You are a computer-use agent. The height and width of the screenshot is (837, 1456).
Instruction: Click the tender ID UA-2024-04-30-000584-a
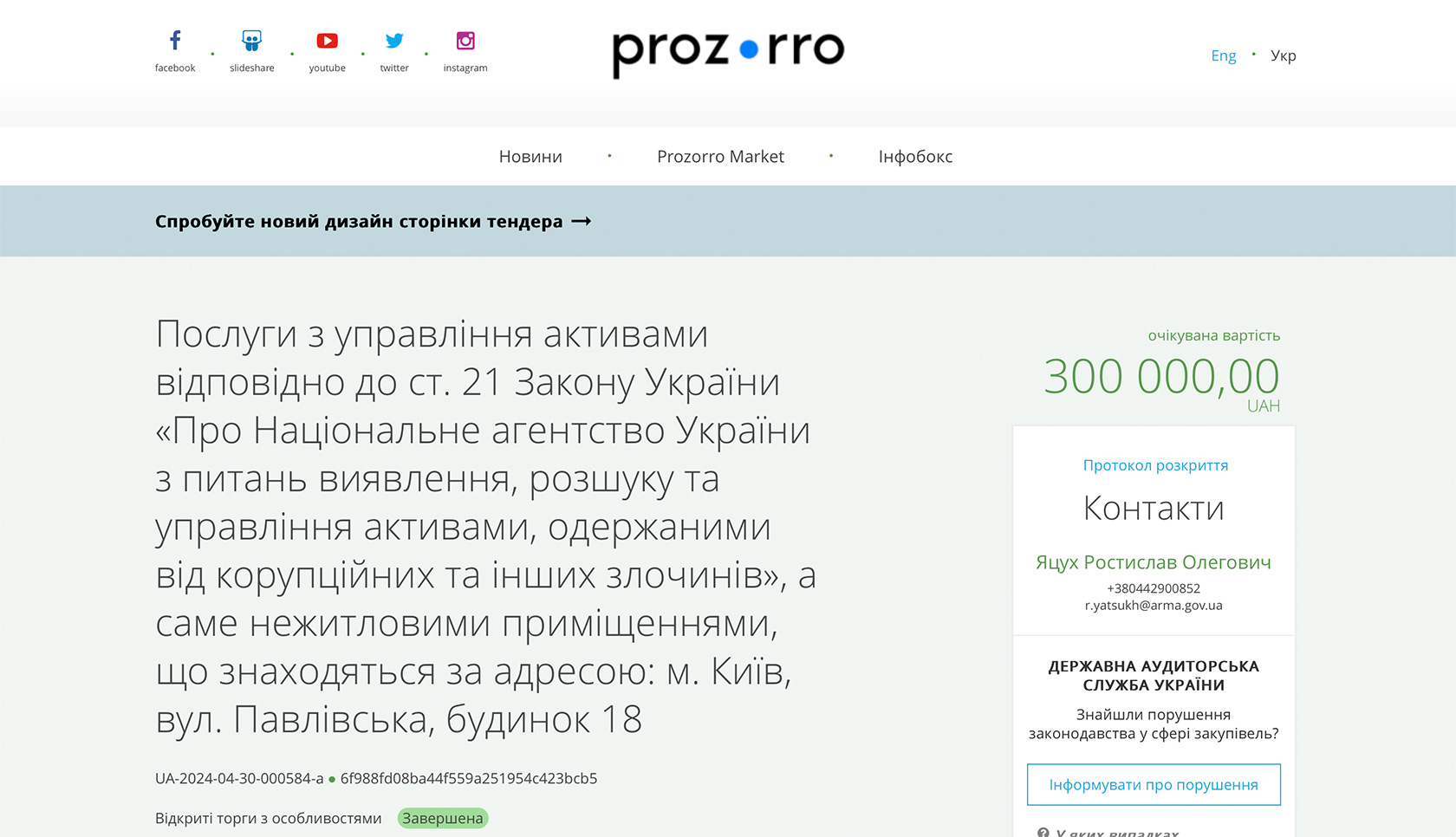point(239,778)
